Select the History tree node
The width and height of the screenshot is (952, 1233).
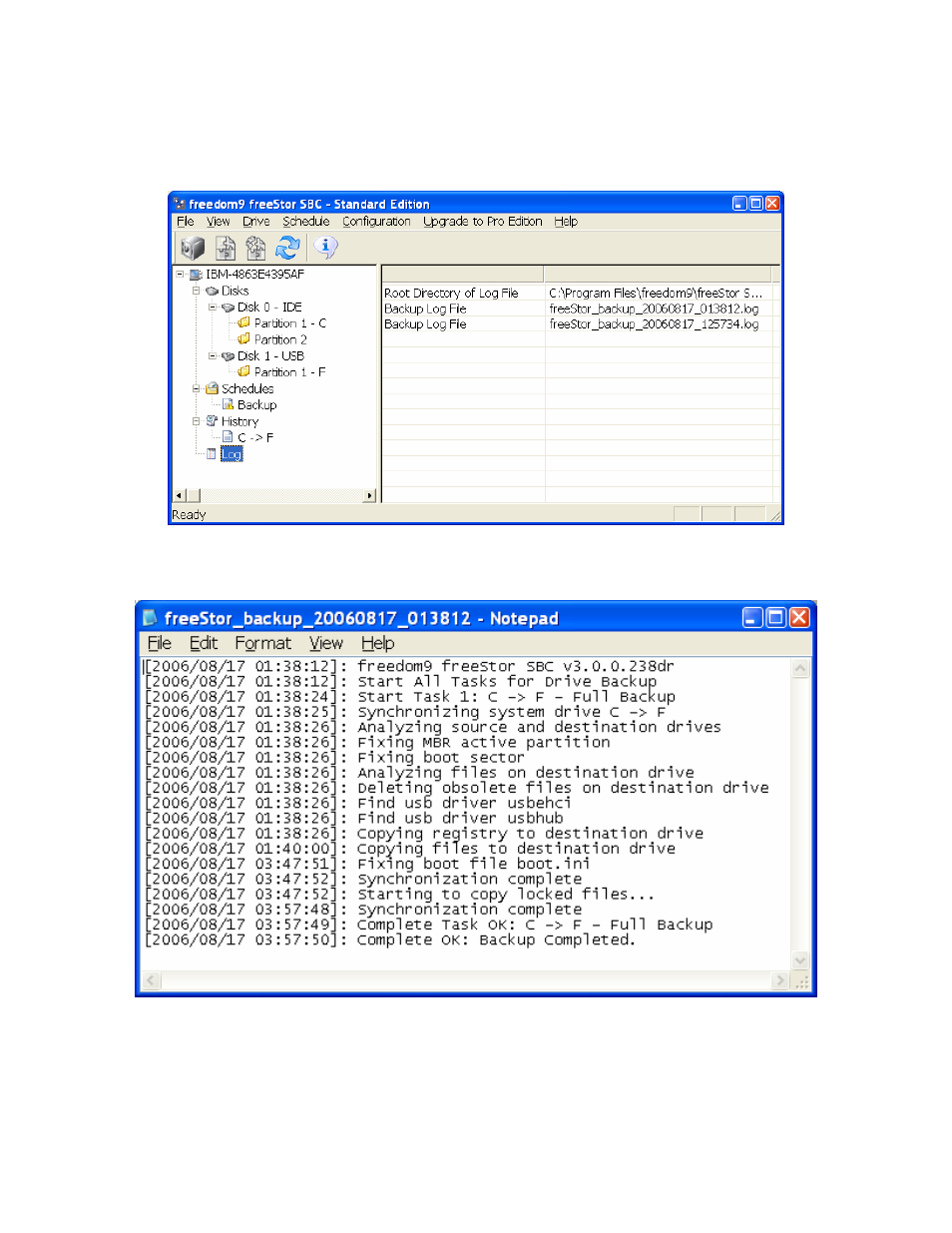click(x=239, y=421)
